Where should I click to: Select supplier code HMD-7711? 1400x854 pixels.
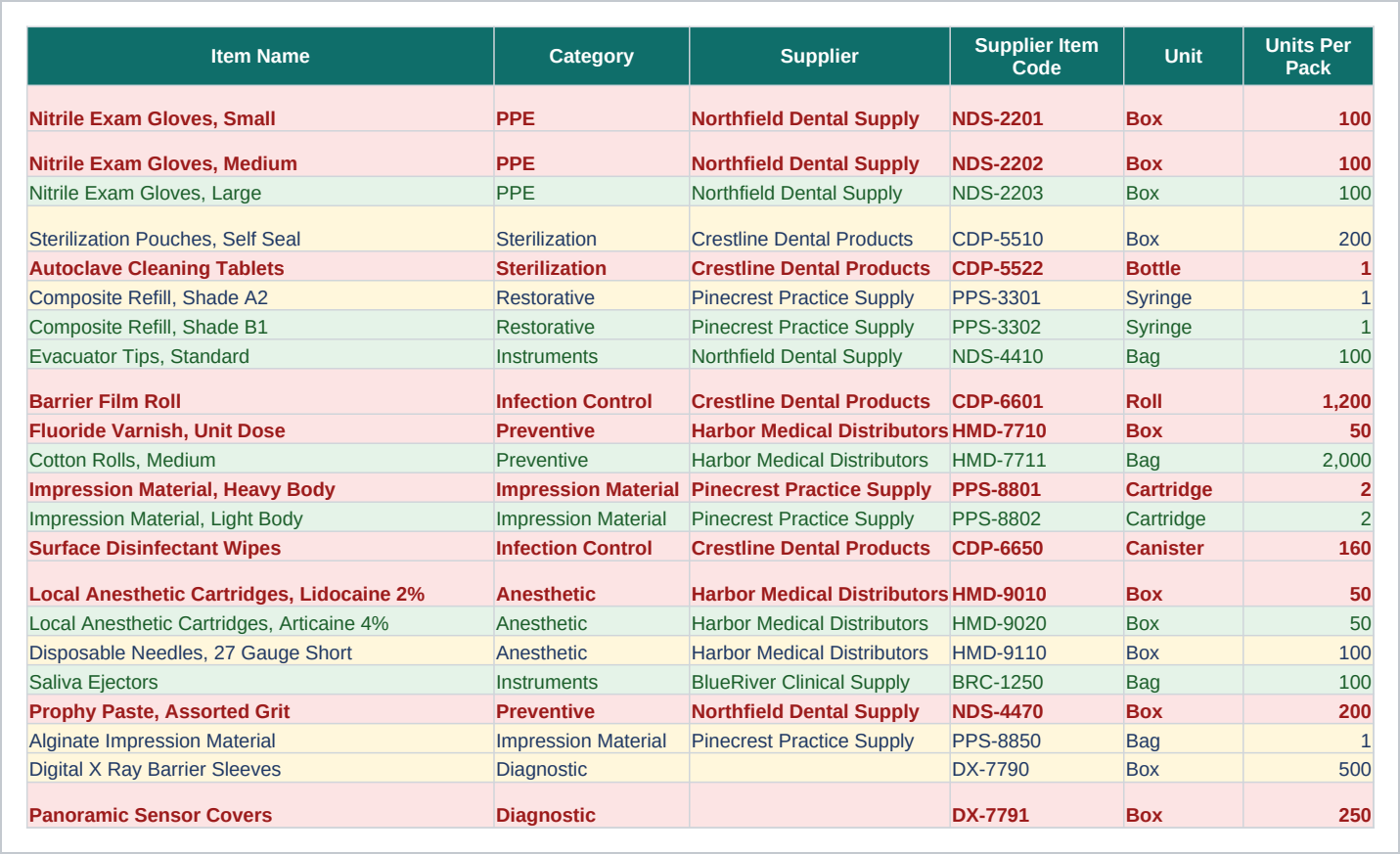pyautogui.click(x=1037, y=460)
